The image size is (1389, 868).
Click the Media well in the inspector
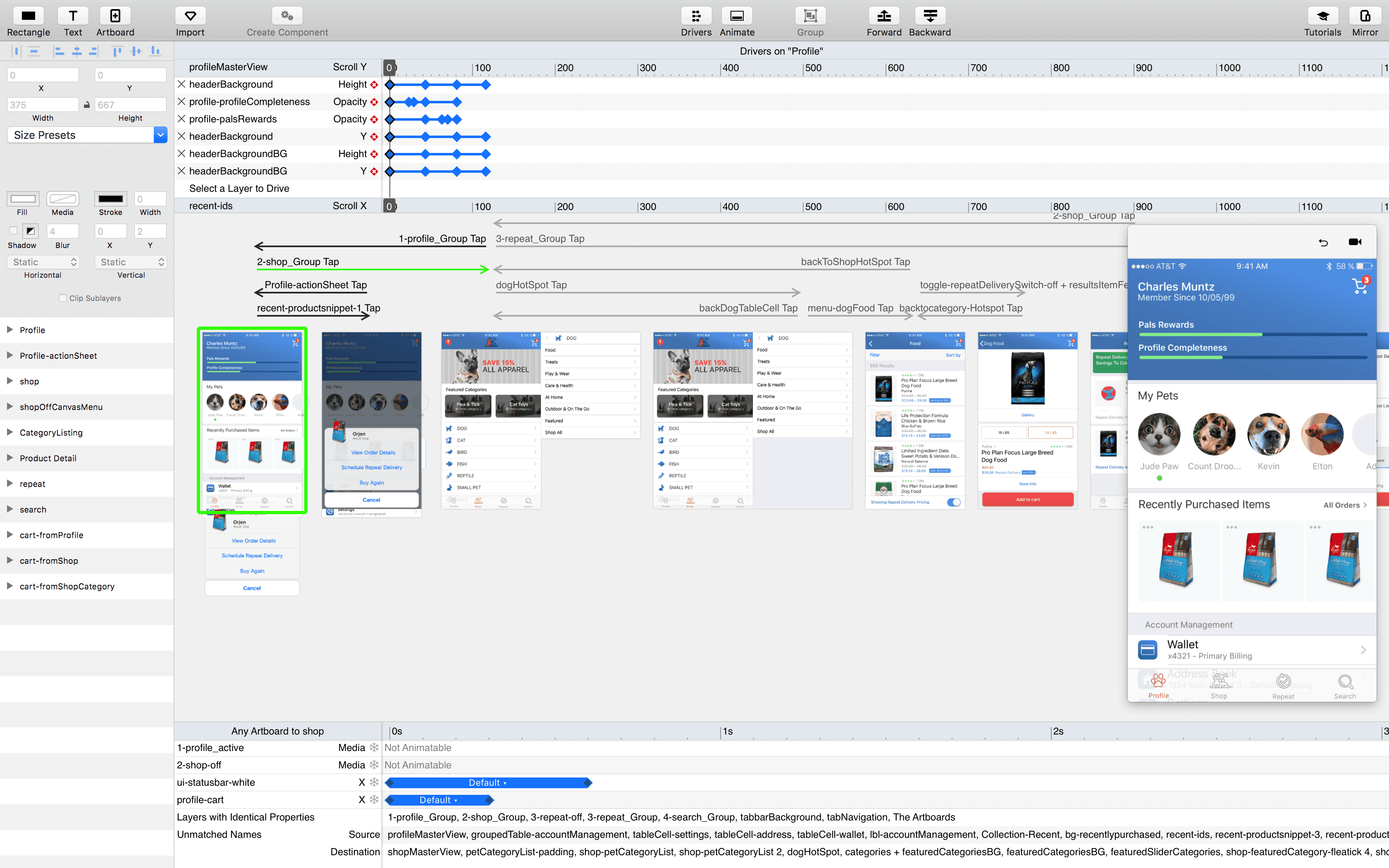click(x=62, y=199)
